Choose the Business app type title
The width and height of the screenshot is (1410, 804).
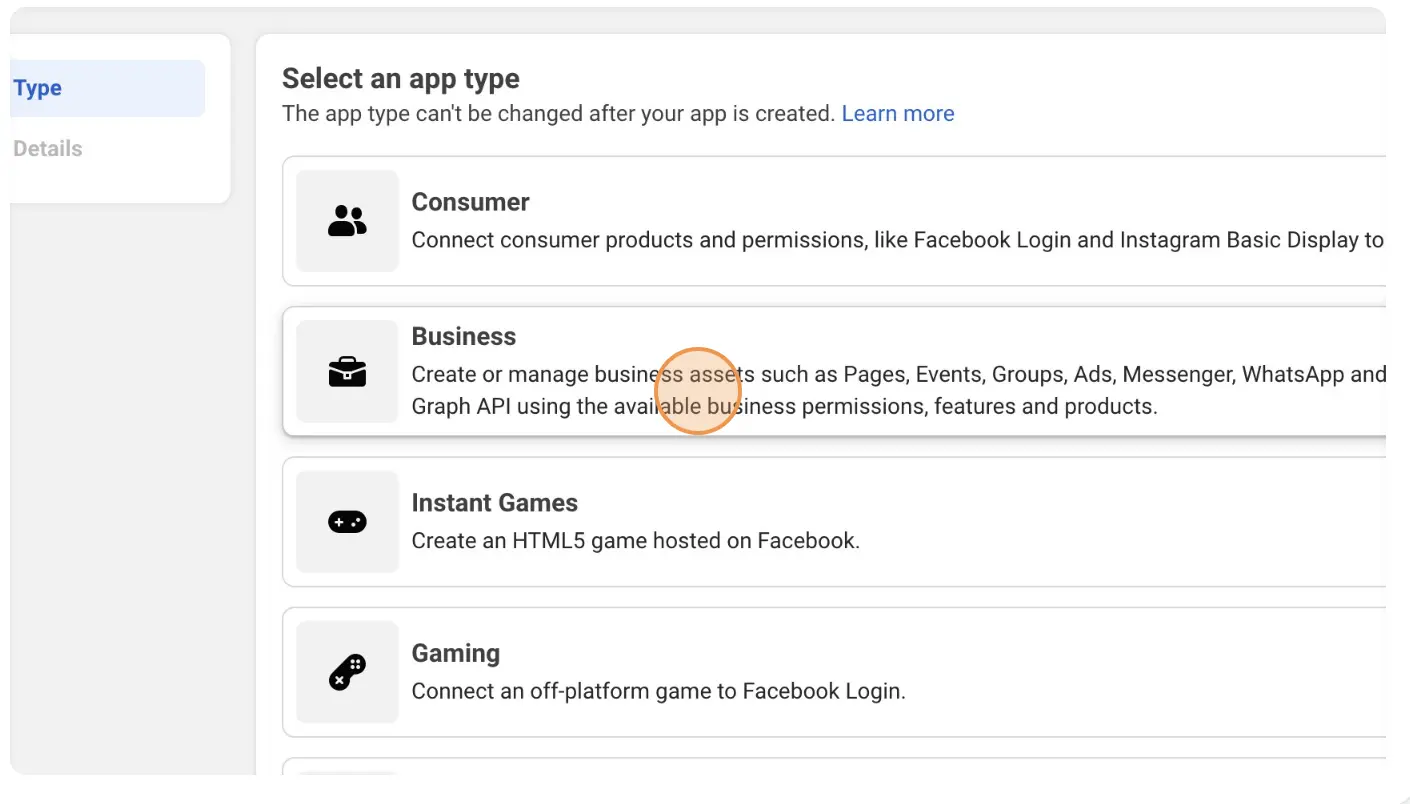[x=464, y=336]
